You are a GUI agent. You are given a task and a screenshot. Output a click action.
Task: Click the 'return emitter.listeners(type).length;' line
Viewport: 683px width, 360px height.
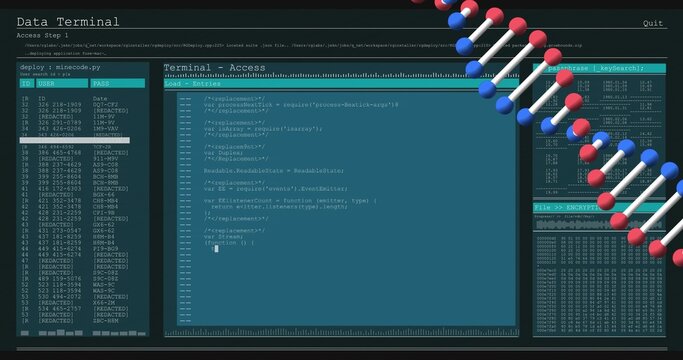(279, 207)
